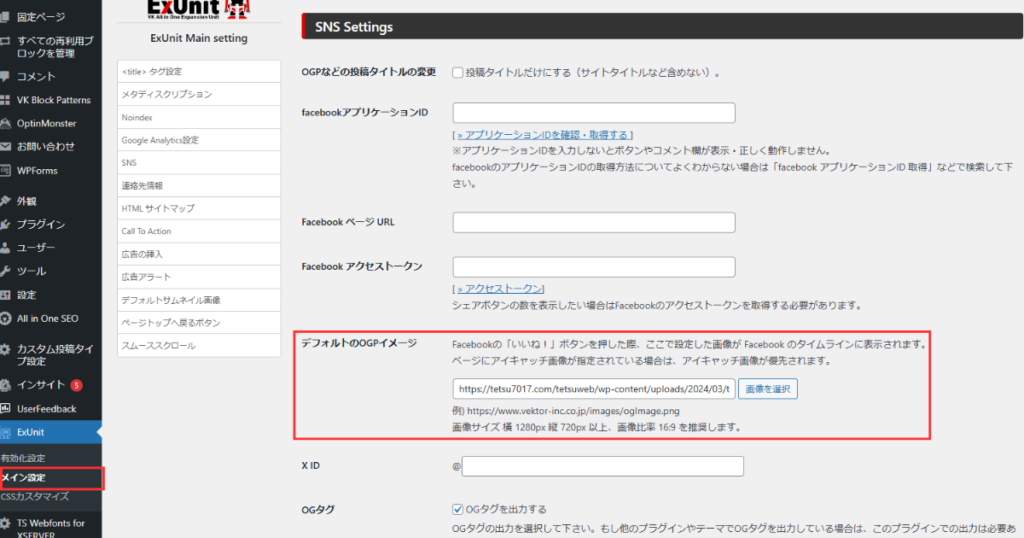Open 有効化設定 submenu
1024x538 pixels.
(x=24, y=458)
